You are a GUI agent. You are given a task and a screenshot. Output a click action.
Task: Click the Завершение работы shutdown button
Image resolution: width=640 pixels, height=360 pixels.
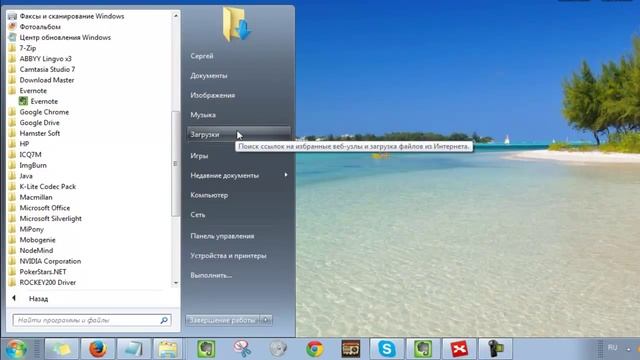pyautogui.click(x=222, y=320)
